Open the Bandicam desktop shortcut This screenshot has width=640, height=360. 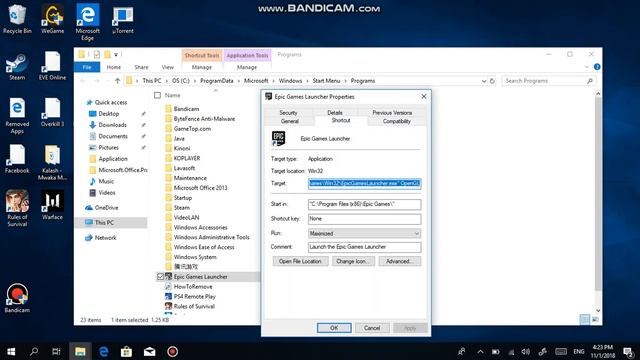pos(17,298)
